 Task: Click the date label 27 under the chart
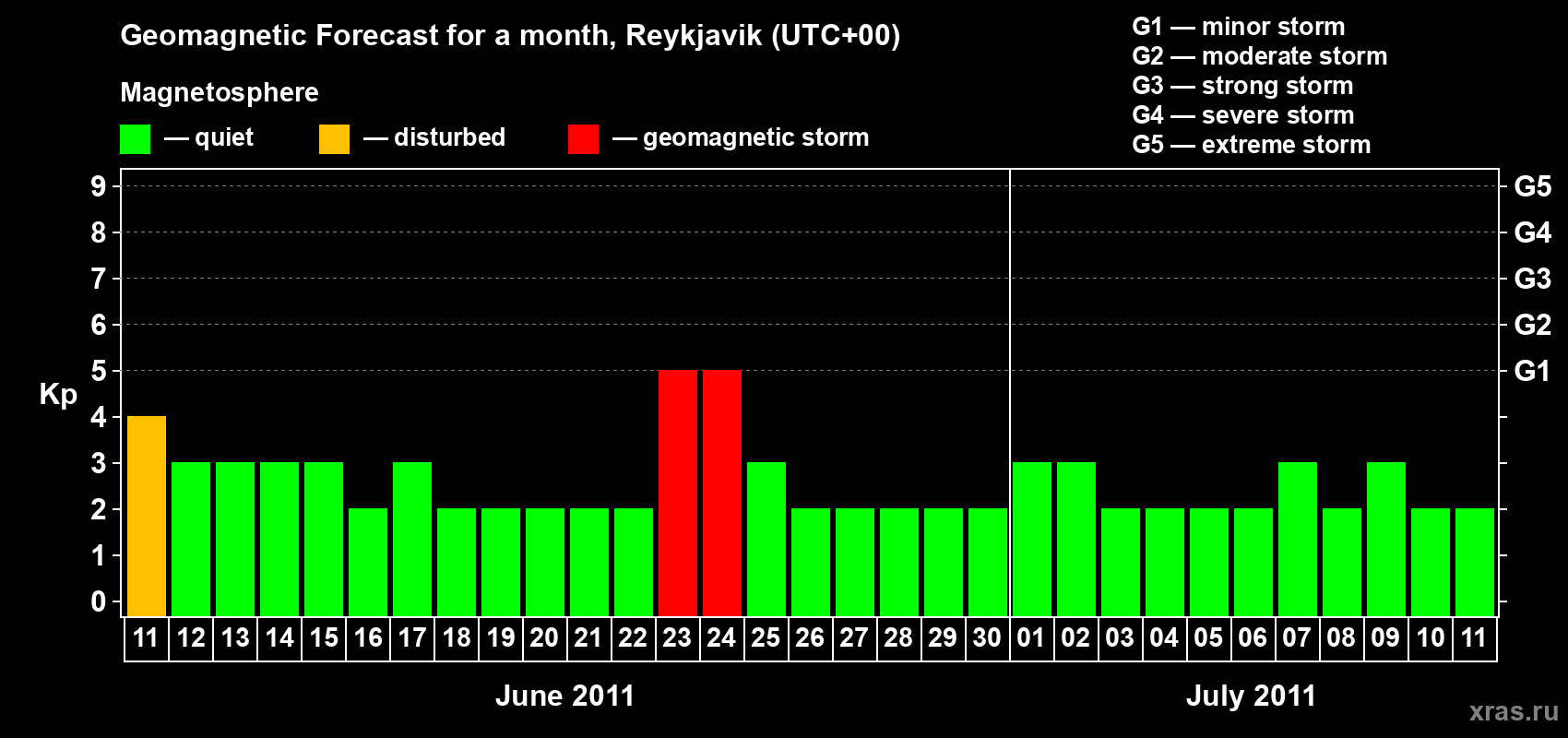(854, 638)
